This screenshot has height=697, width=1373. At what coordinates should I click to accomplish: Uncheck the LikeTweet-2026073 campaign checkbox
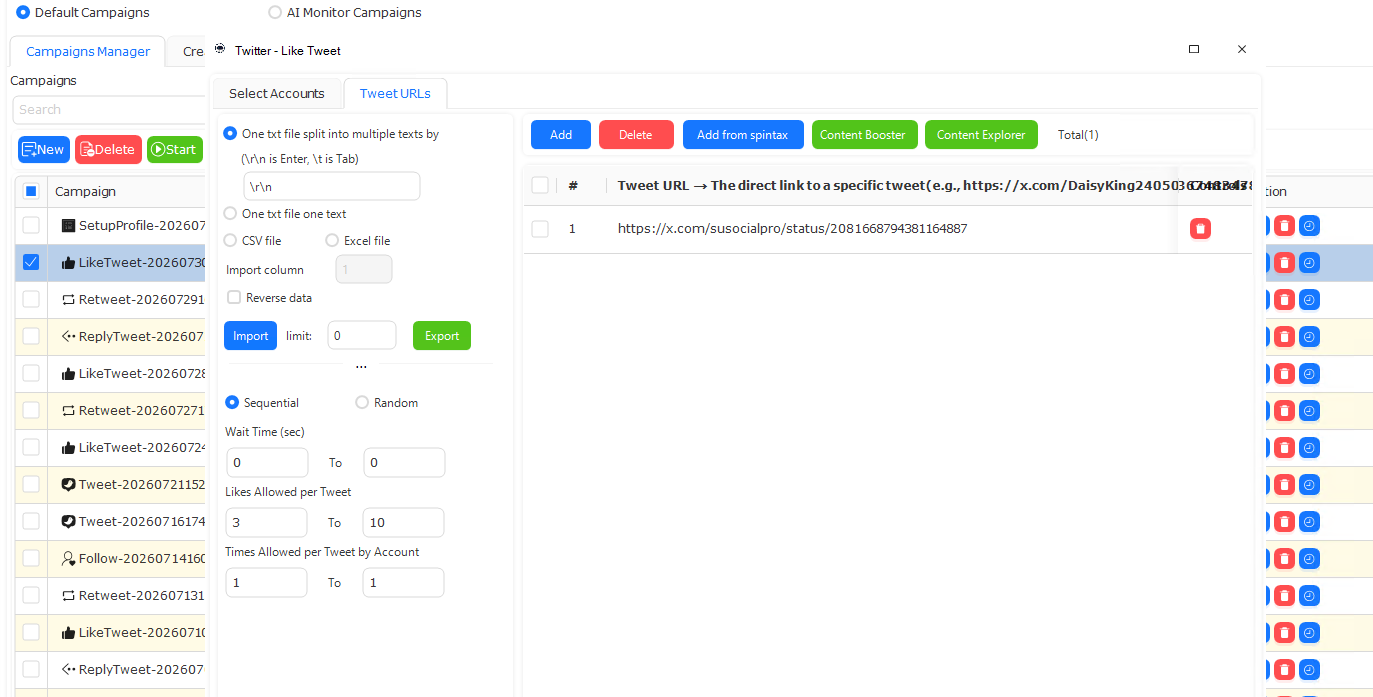(31, 262)
